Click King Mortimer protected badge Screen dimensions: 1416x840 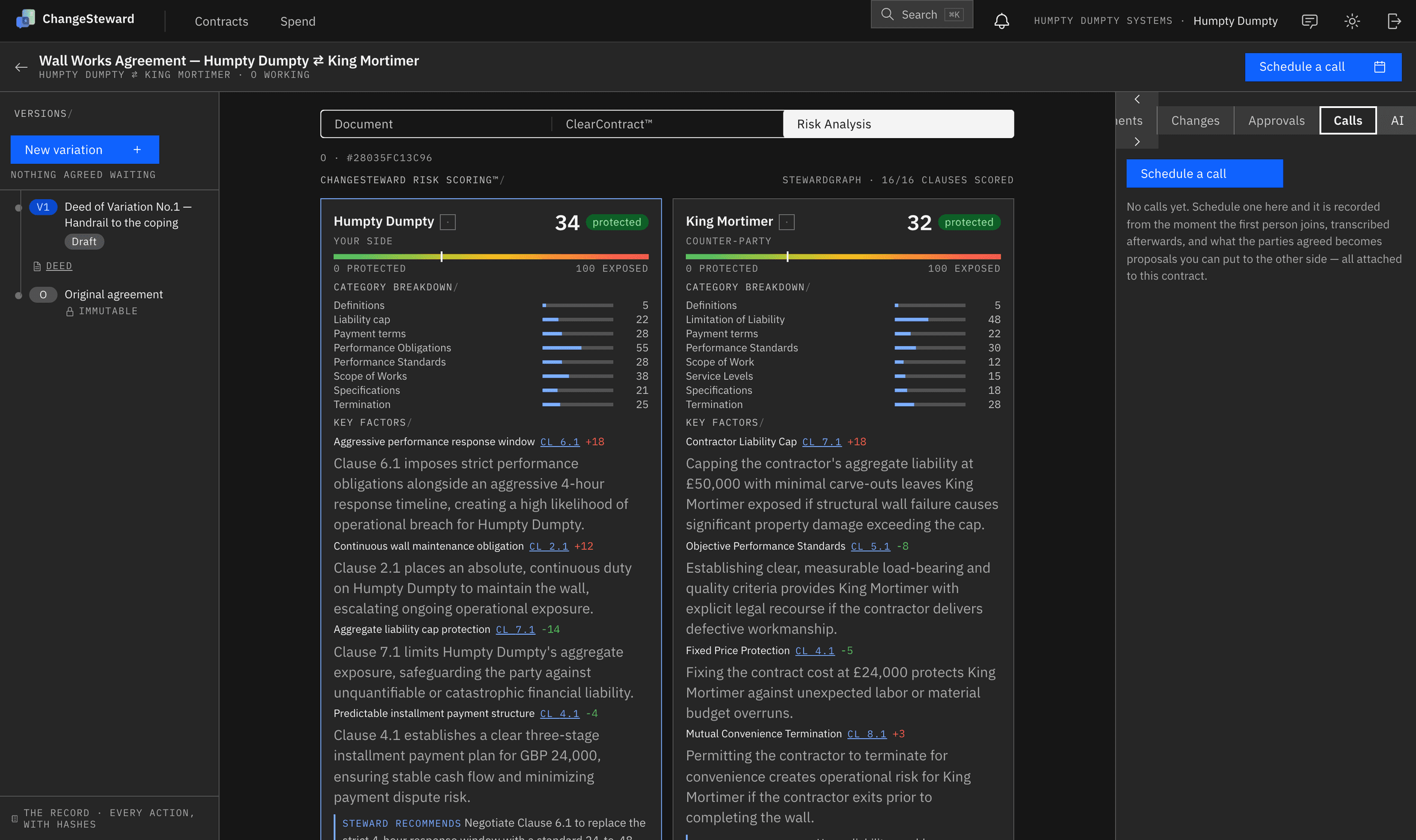tap(968, 222)
